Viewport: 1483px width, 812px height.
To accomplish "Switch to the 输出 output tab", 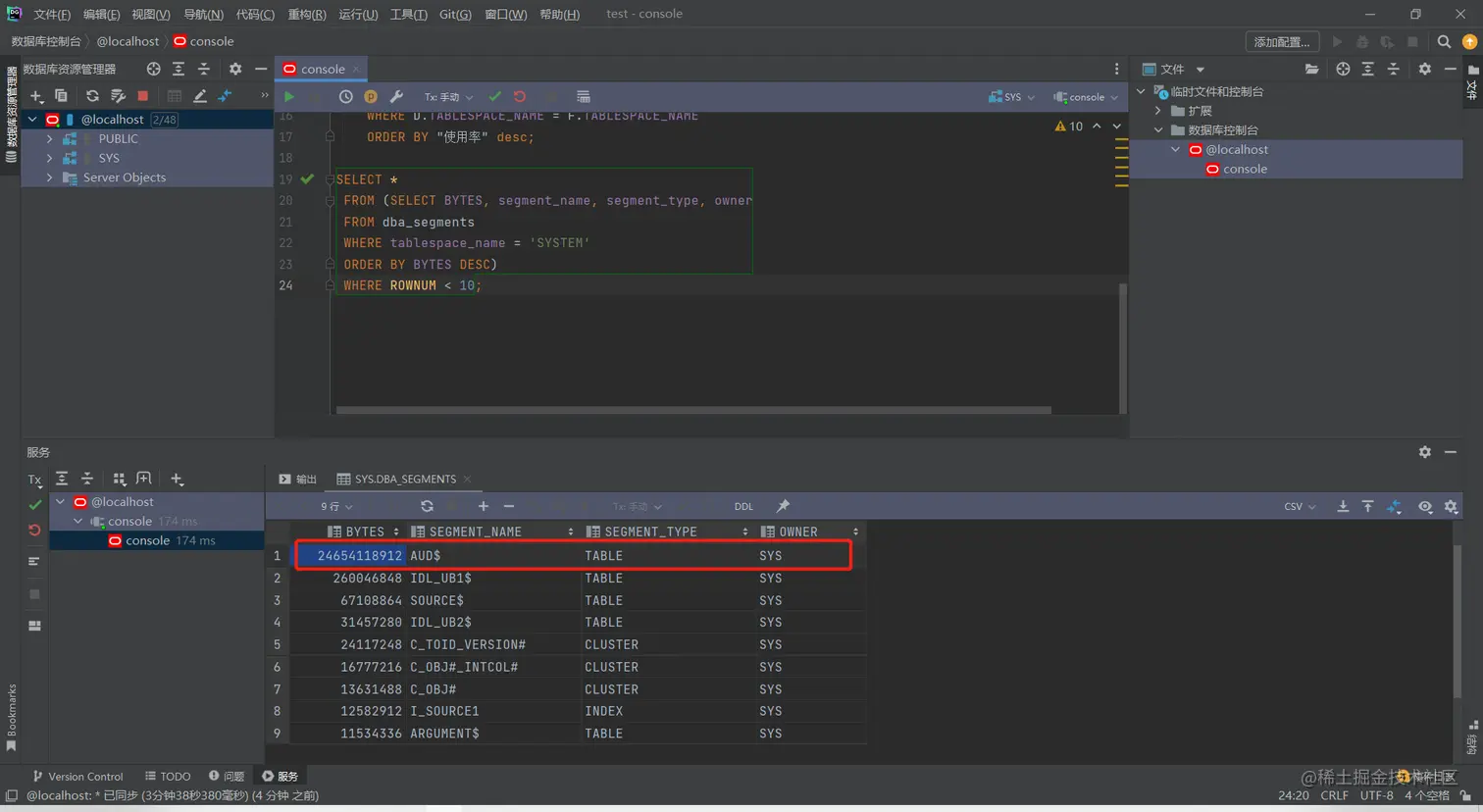I will point(298,479).
